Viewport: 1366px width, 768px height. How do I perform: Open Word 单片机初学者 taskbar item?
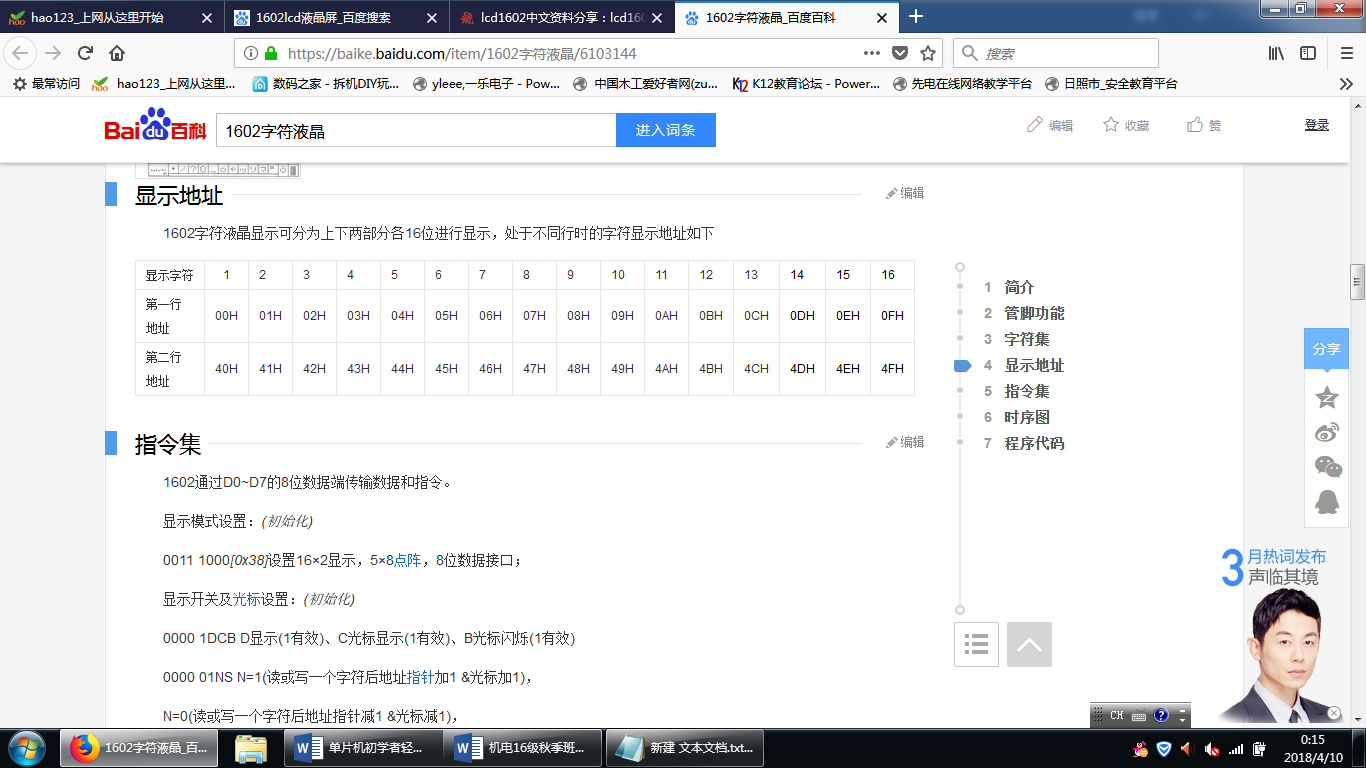pos(363,748)
